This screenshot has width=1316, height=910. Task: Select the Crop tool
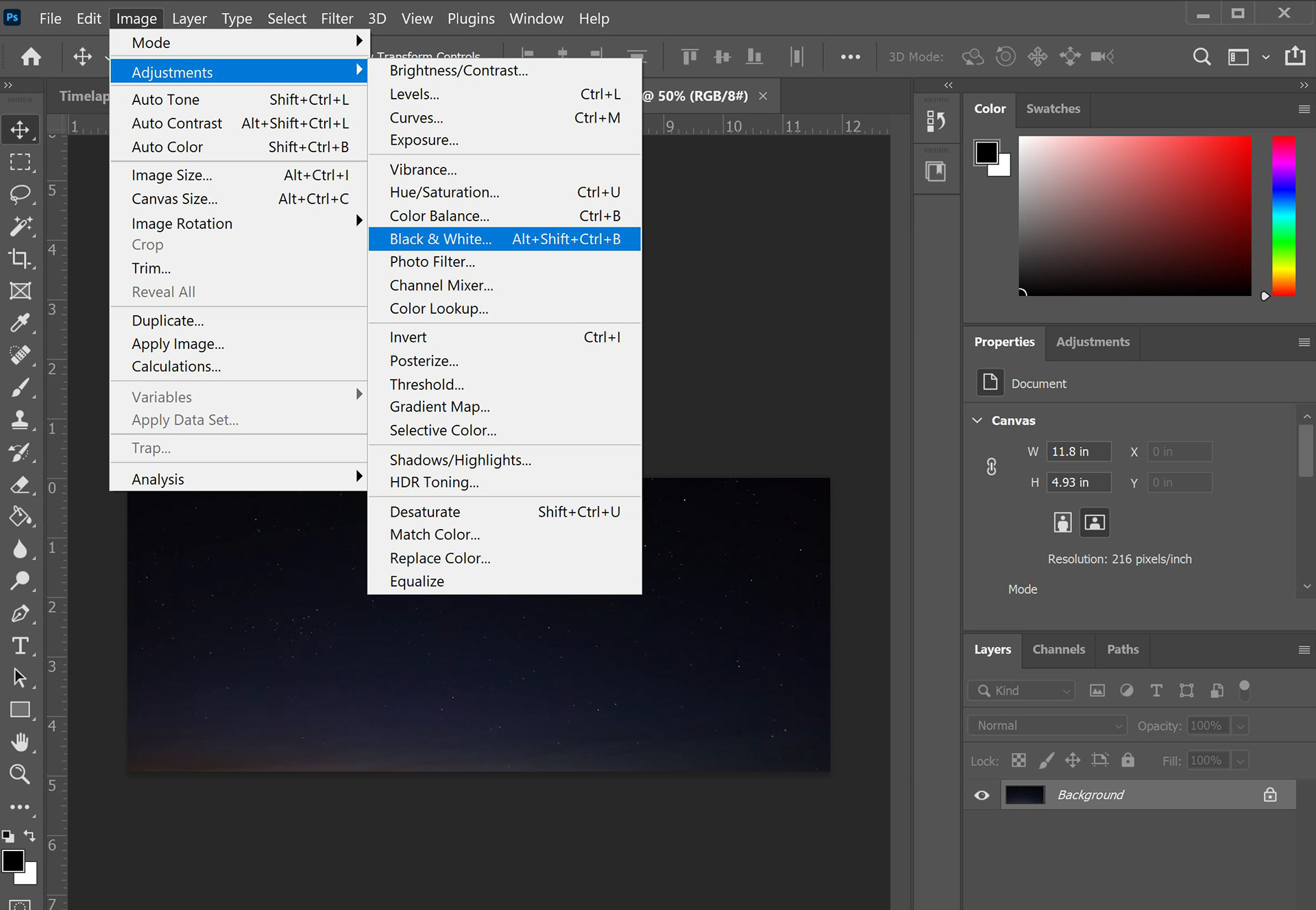20,258
